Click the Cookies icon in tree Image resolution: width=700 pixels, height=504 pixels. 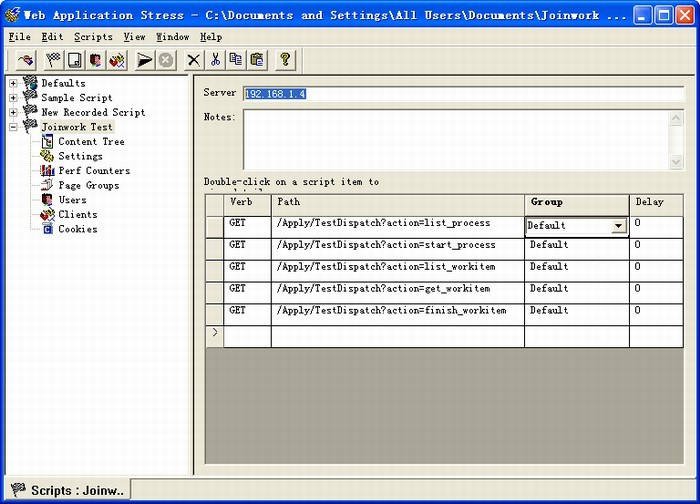(47, 229)
